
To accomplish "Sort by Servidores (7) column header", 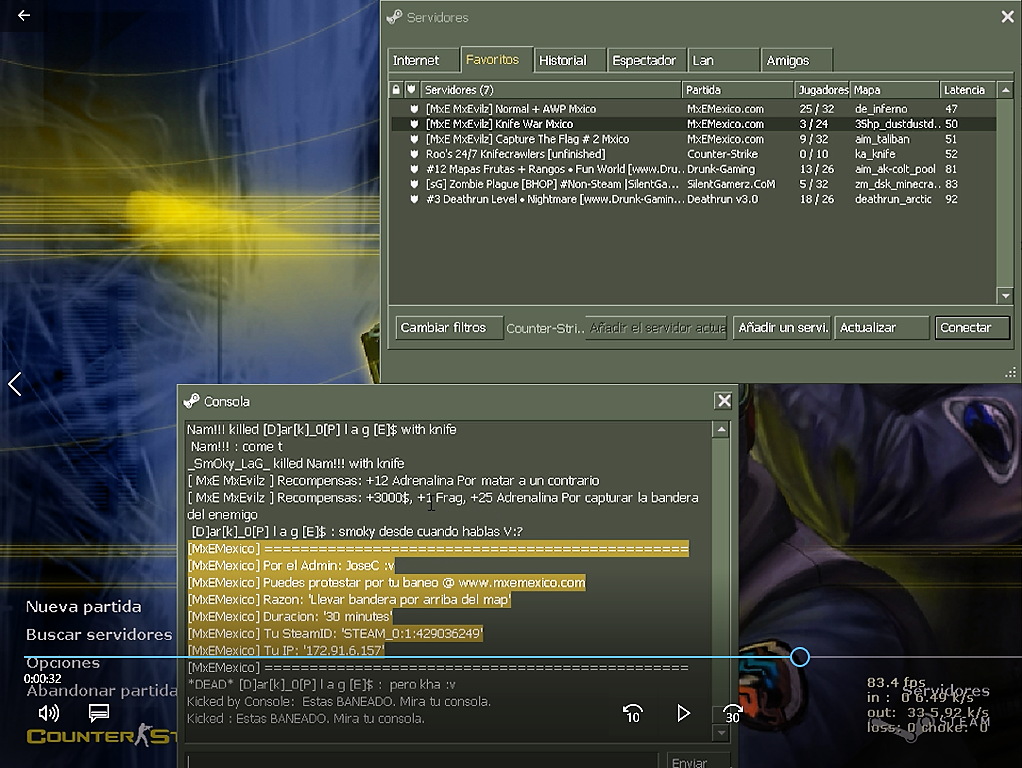I will point(551,89).
